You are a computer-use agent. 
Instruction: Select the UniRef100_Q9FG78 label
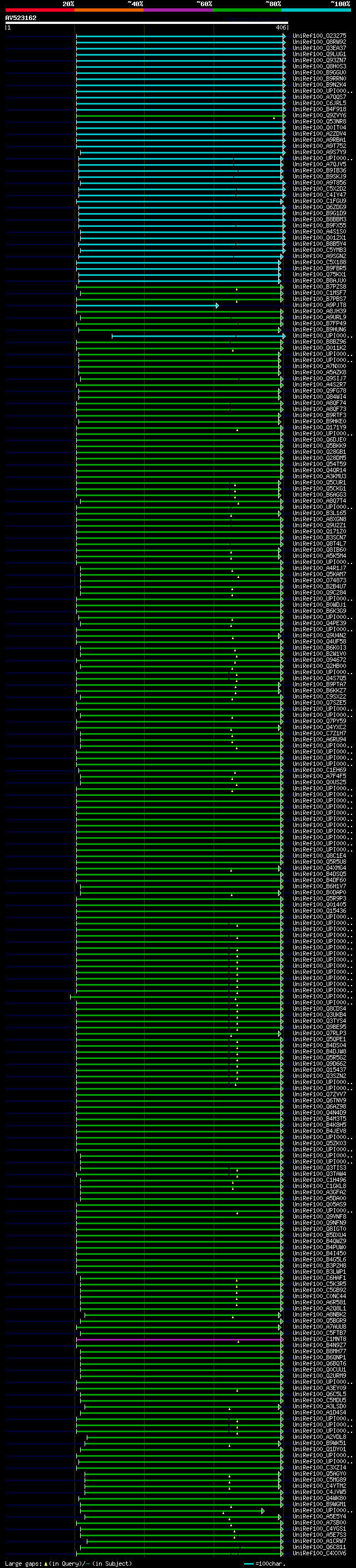click(319, 391)
